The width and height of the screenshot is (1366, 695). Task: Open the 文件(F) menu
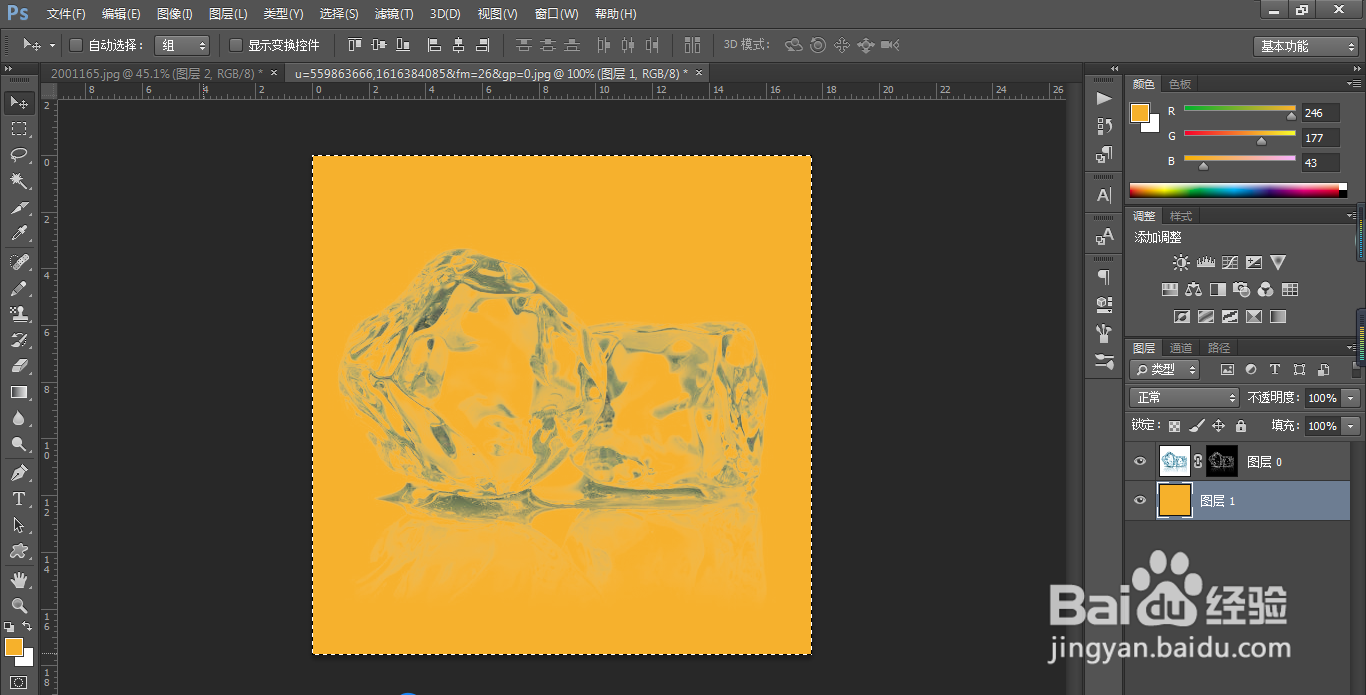point(66,14)
